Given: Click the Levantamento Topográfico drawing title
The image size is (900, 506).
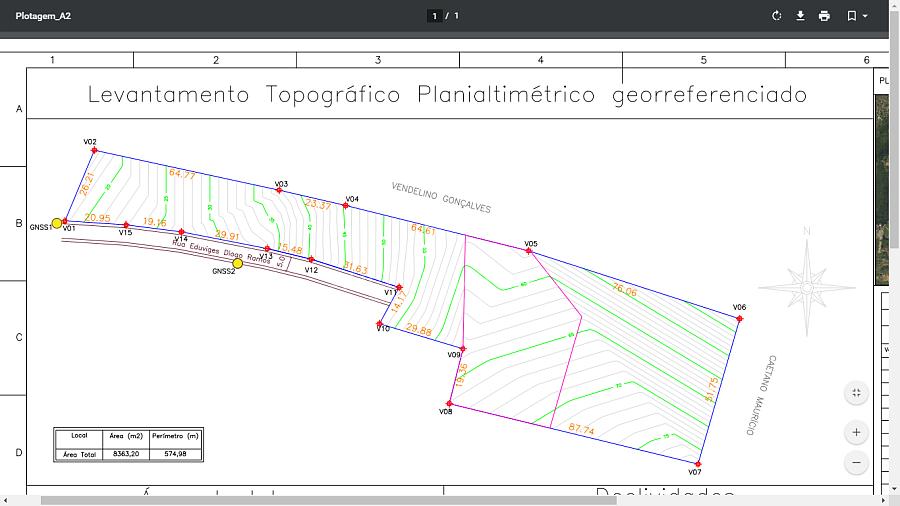Looking at the screenshot, I should pos(447,95).
